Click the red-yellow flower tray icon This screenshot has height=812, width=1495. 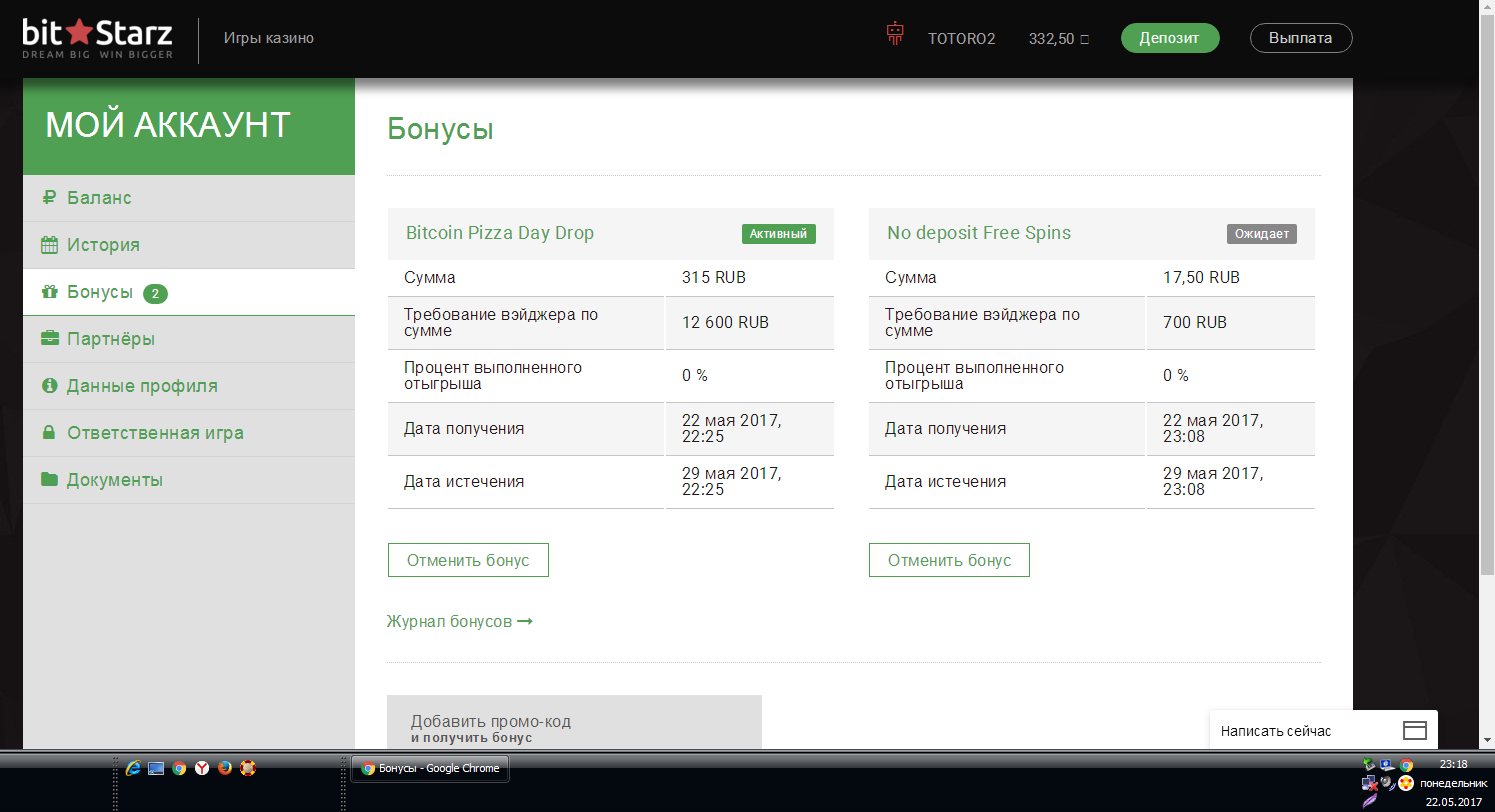pyautogui.click(x=1406, y=782)
